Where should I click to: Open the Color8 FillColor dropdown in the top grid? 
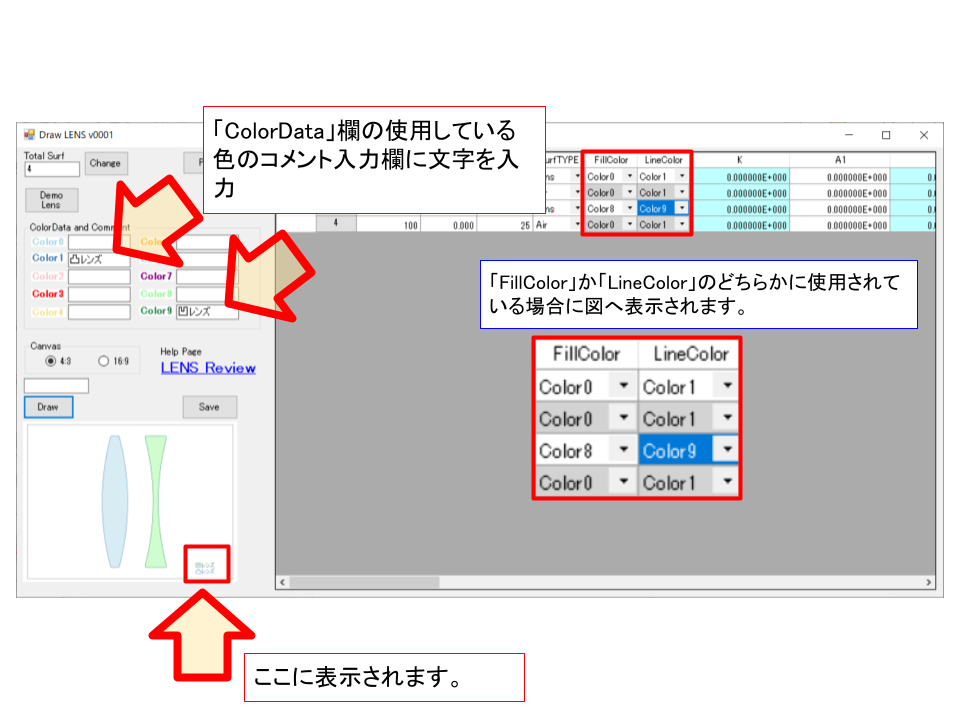[630, 208]
